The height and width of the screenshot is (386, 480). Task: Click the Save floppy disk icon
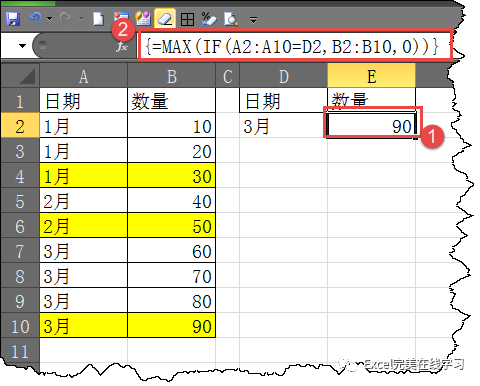[x=13, y=19]
